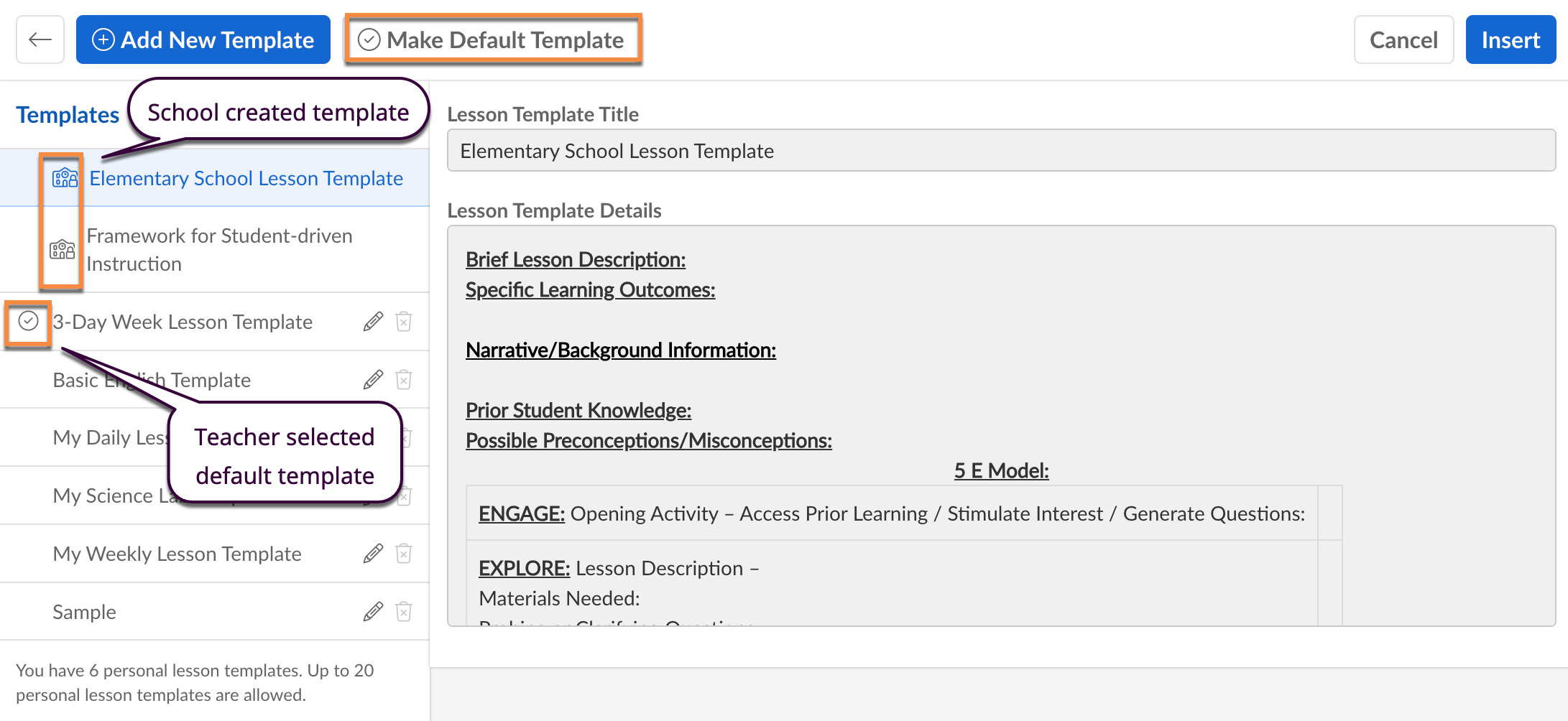Click the back arrow button
This screenshot has height=721, width=1568.
click(x=40, y=40)
